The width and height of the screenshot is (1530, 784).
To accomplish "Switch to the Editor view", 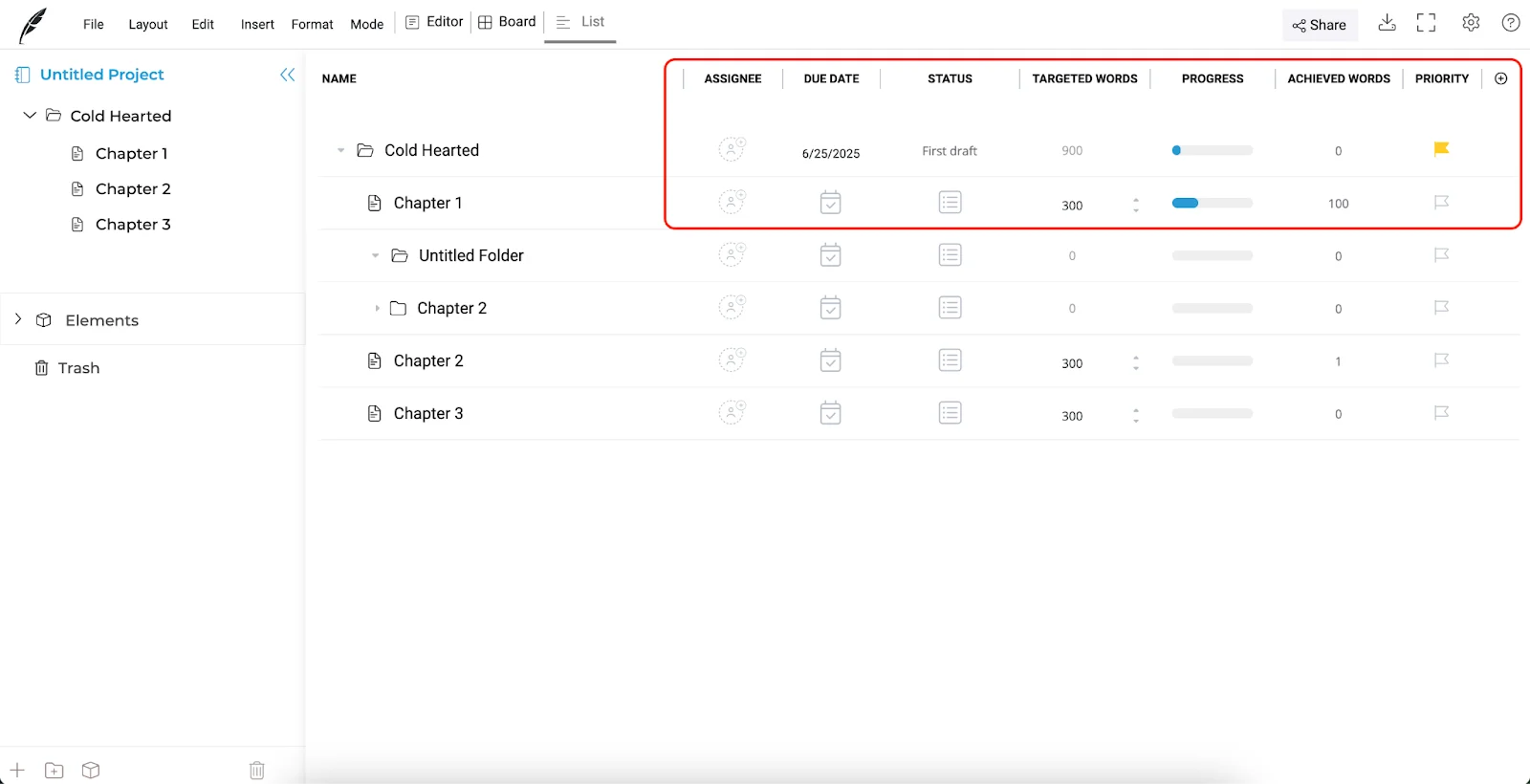I will (x=434, y=22).
